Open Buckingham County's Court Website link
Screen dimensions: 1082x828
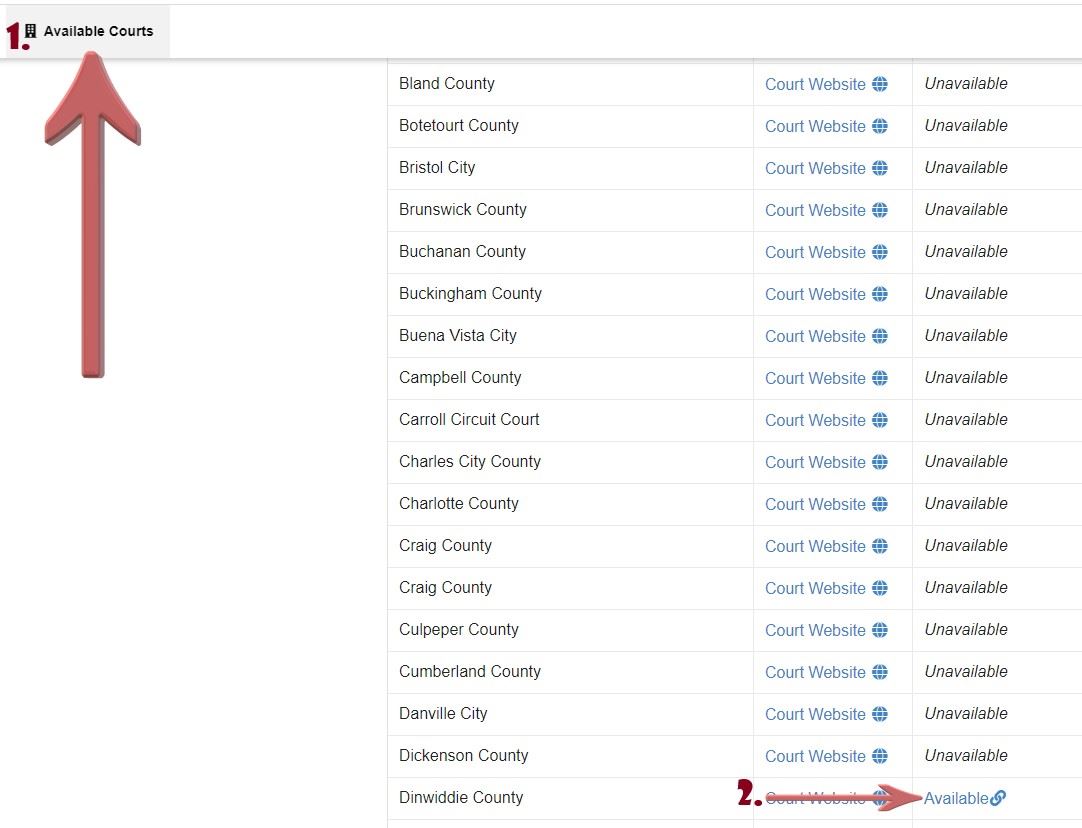coord(815,294)
